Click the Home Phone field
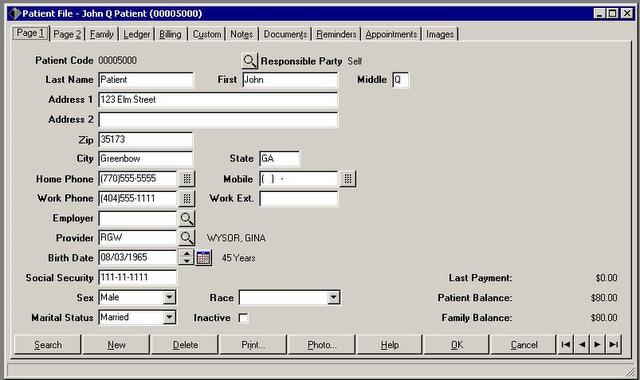640x380 pixels. (x=138, y=178)
